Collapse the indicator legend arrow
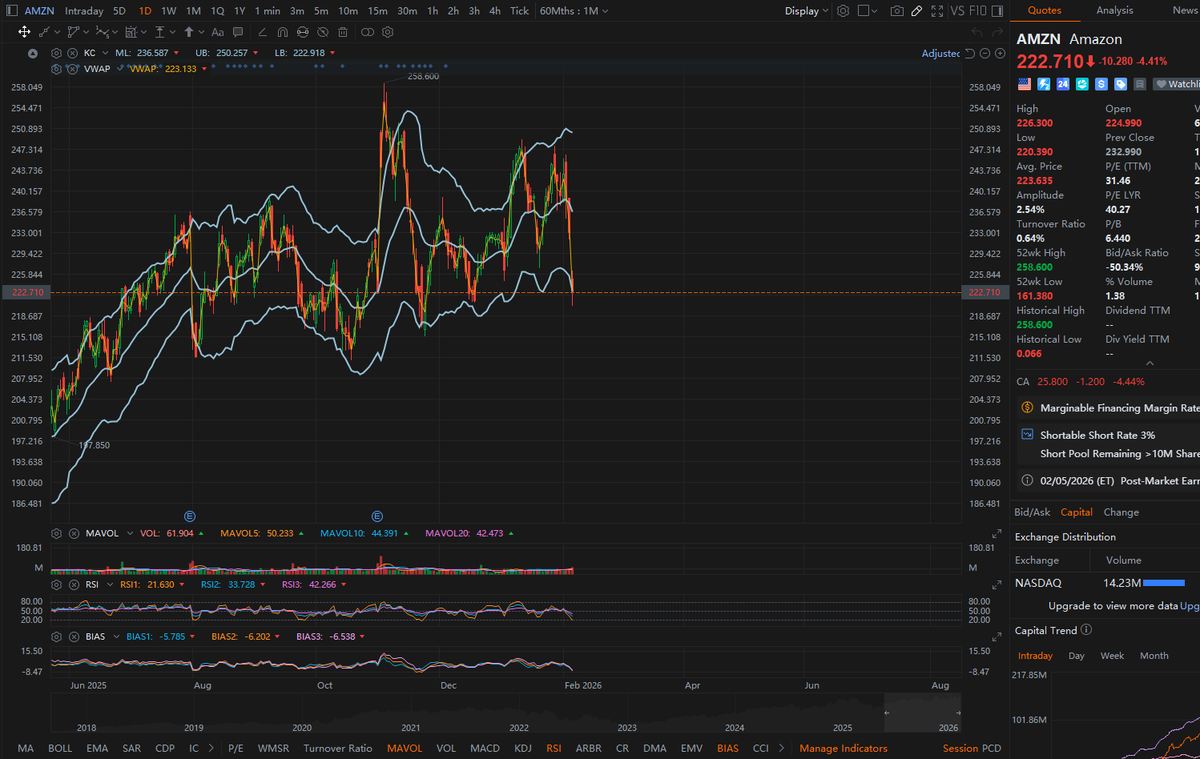The height and width of the screenshot is (759, 1200). [x=32, y=53]
